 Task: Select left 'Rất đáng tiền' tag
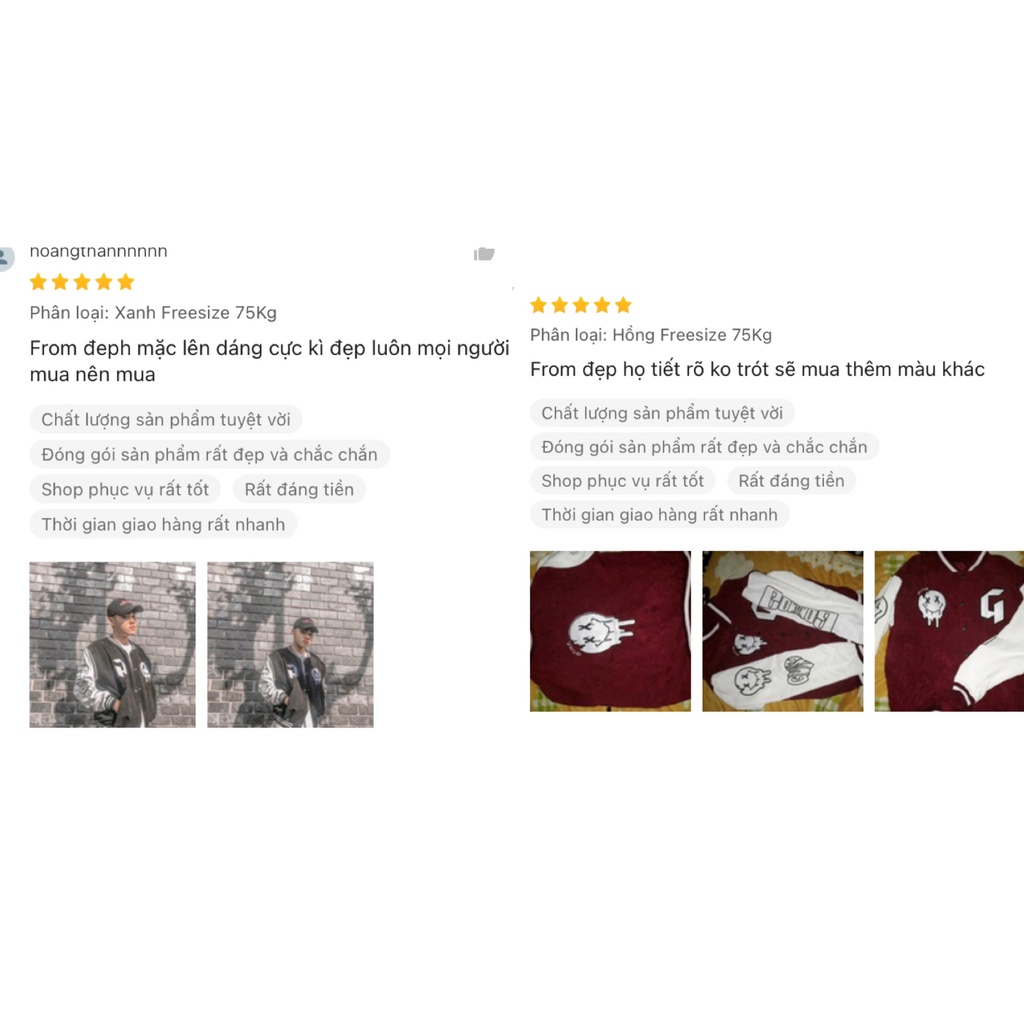click(x=299, y=489)
